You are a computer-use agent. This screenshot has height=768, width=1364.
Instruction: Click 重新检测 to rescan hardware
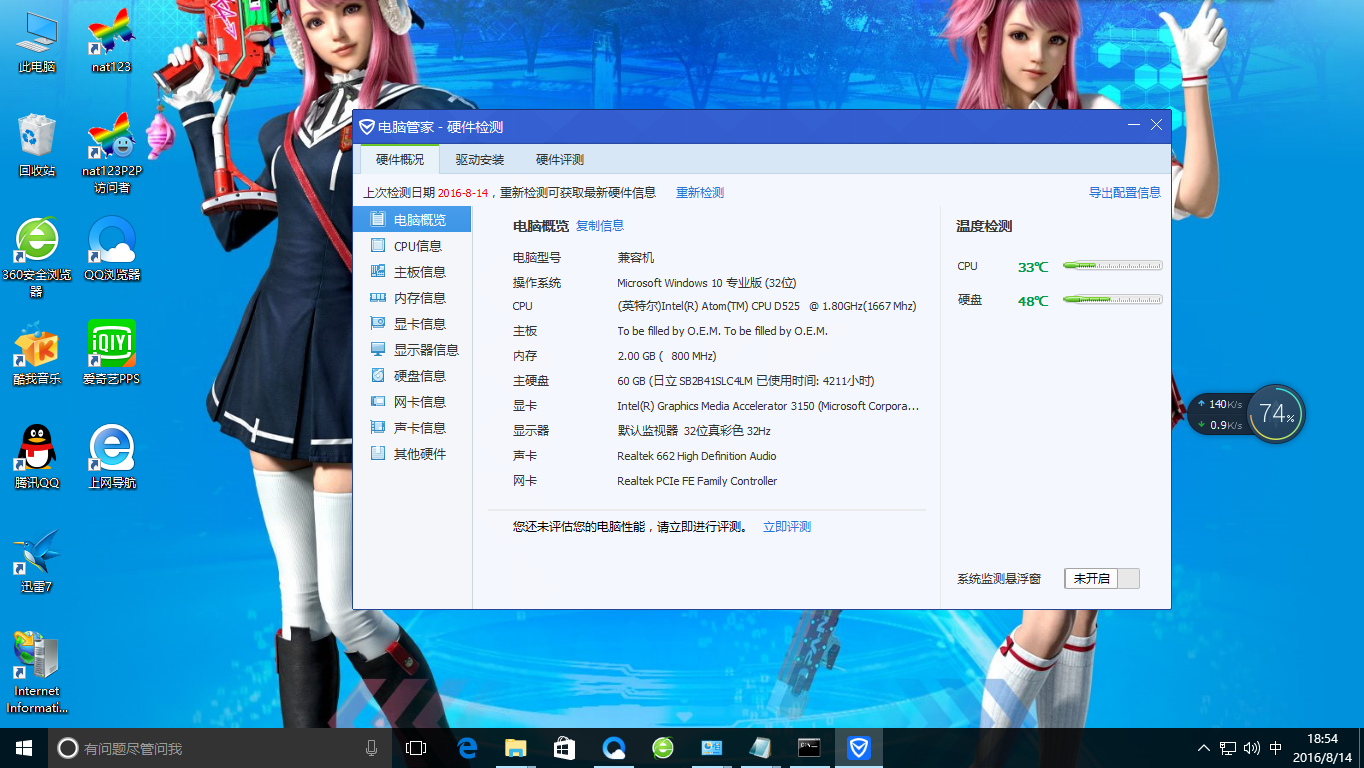(x=699, y=192)
